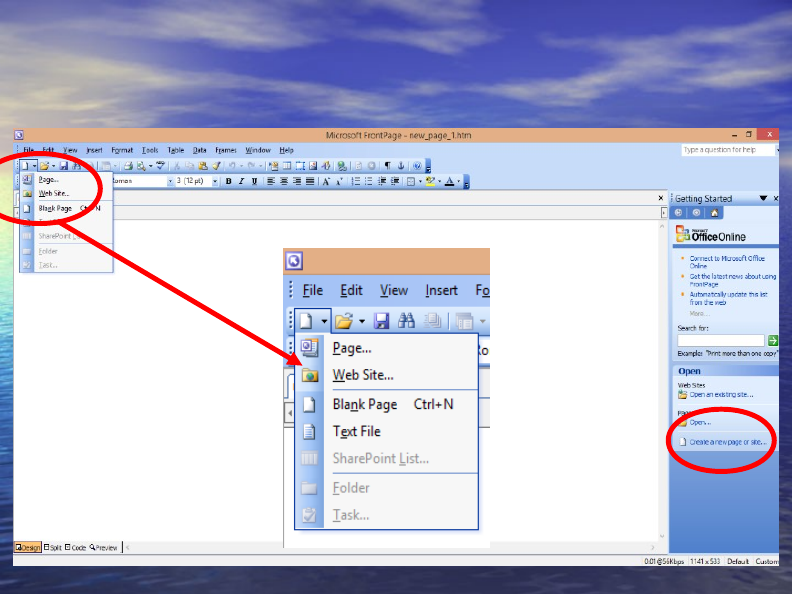This screenshot has width=792, height=594.
Task: Click the Decrease Font Size icon
Action: click(339, 181)
